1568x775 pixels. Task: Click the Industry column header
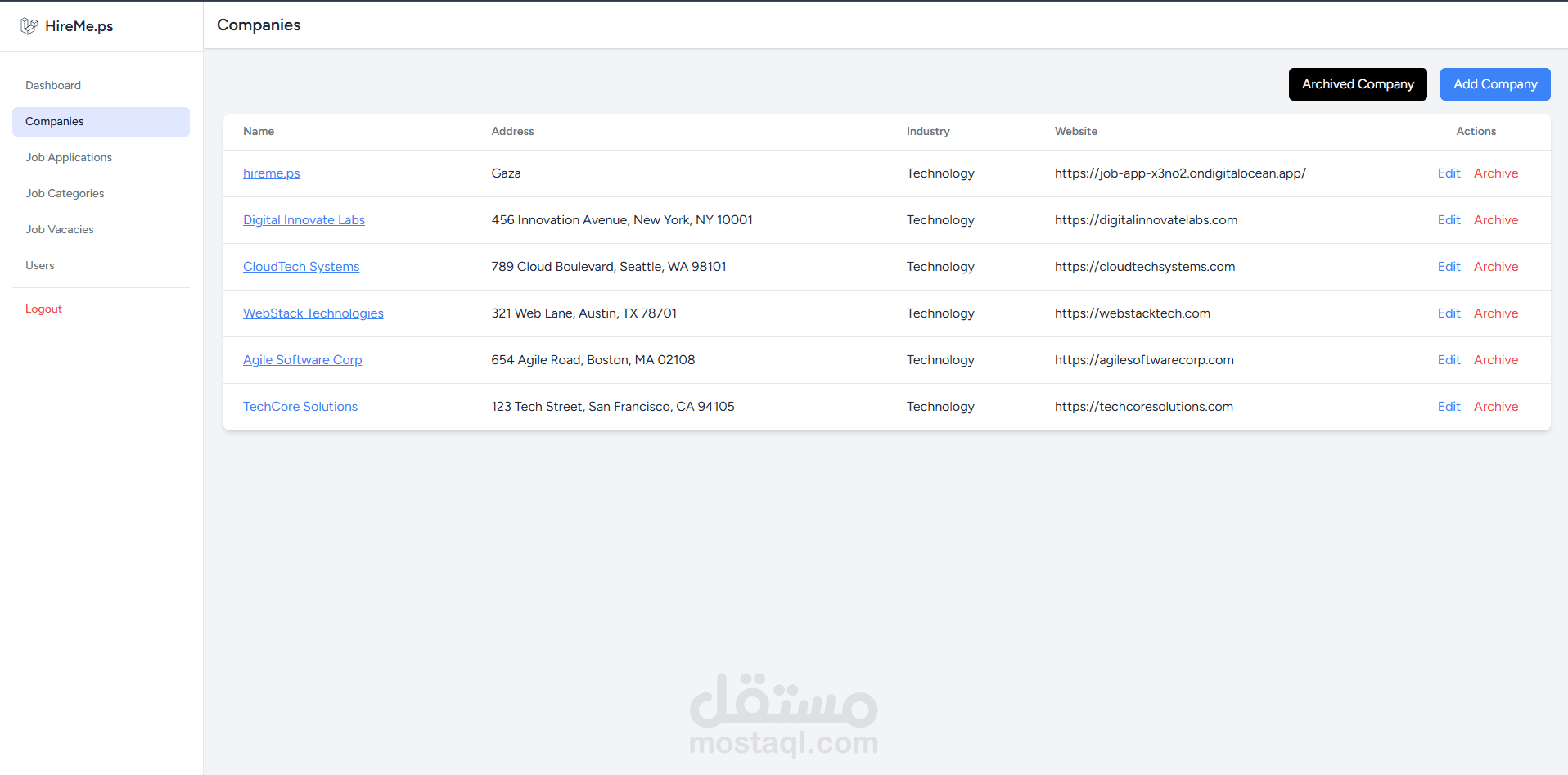point(928,131)
